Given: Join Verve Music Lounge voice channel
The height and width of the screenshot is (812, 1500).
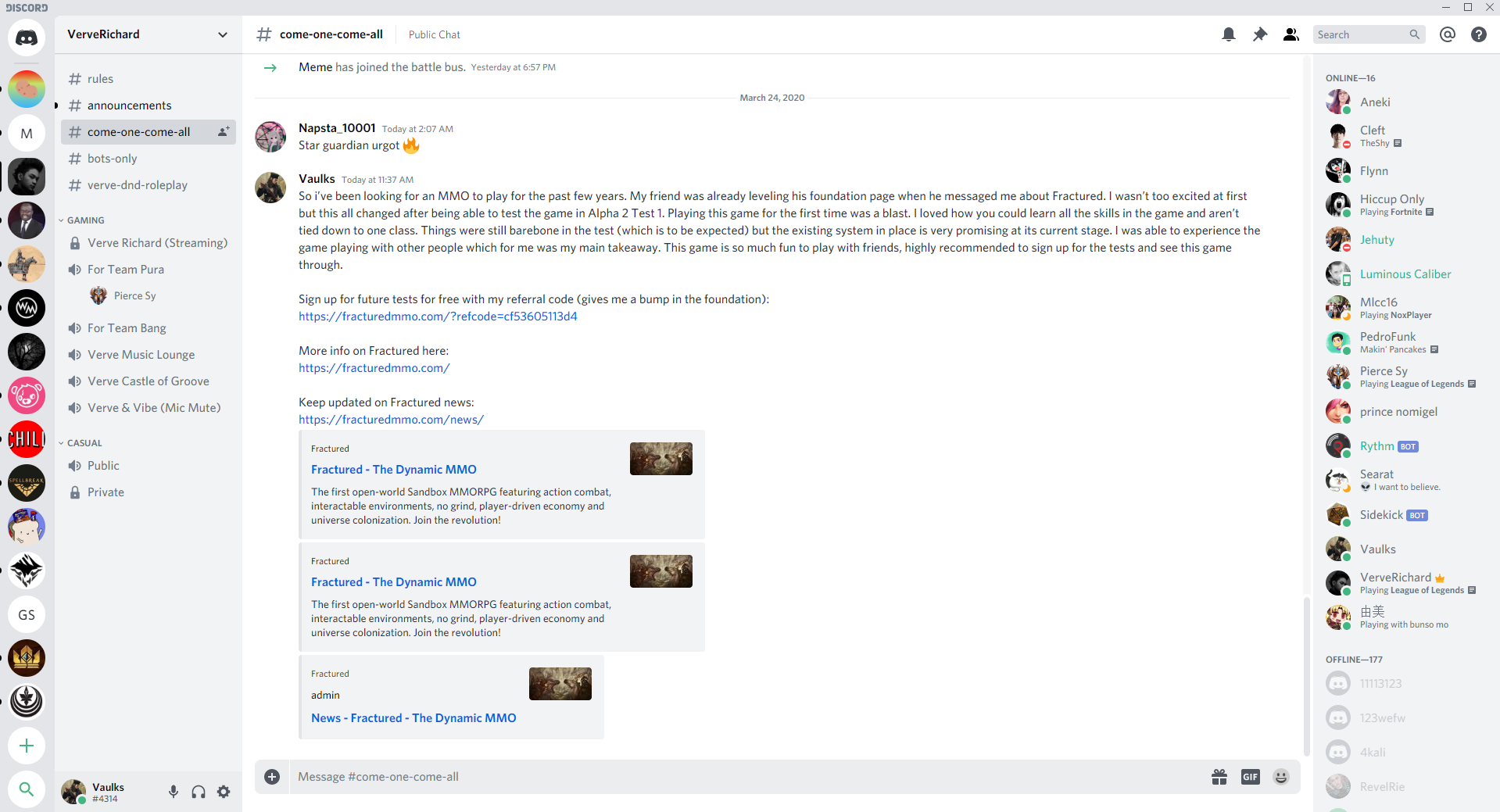Looking at the screenshot, I should [x=149, y=355].
